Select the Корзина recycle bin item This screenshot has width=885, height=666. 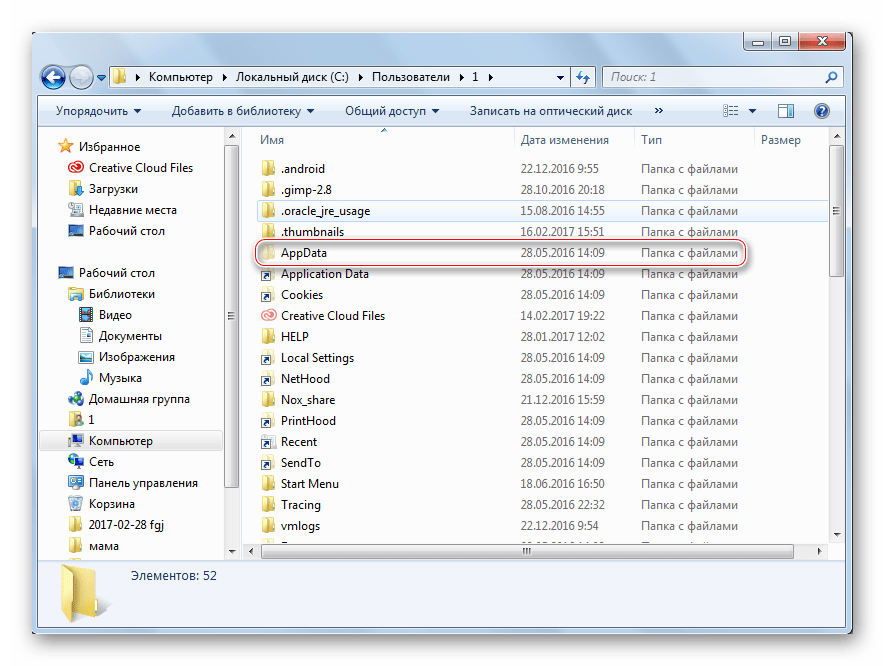coord(110,504)
